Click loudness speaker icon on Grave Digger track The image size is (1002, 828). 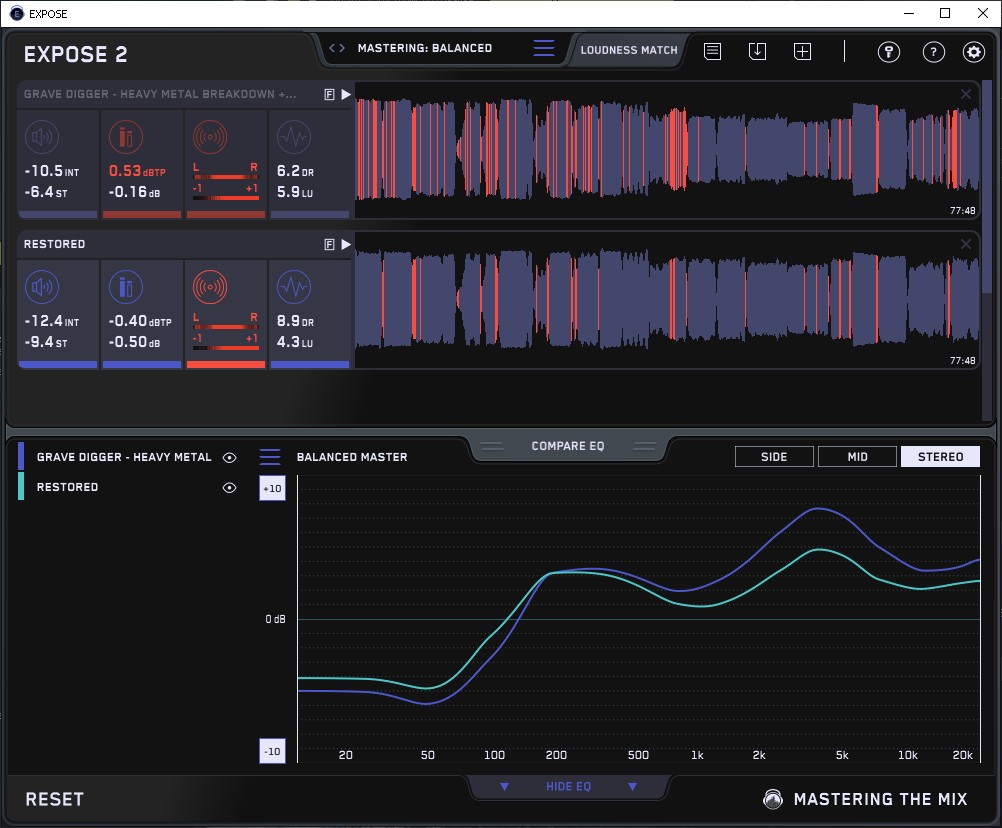(x=42, y=137)
